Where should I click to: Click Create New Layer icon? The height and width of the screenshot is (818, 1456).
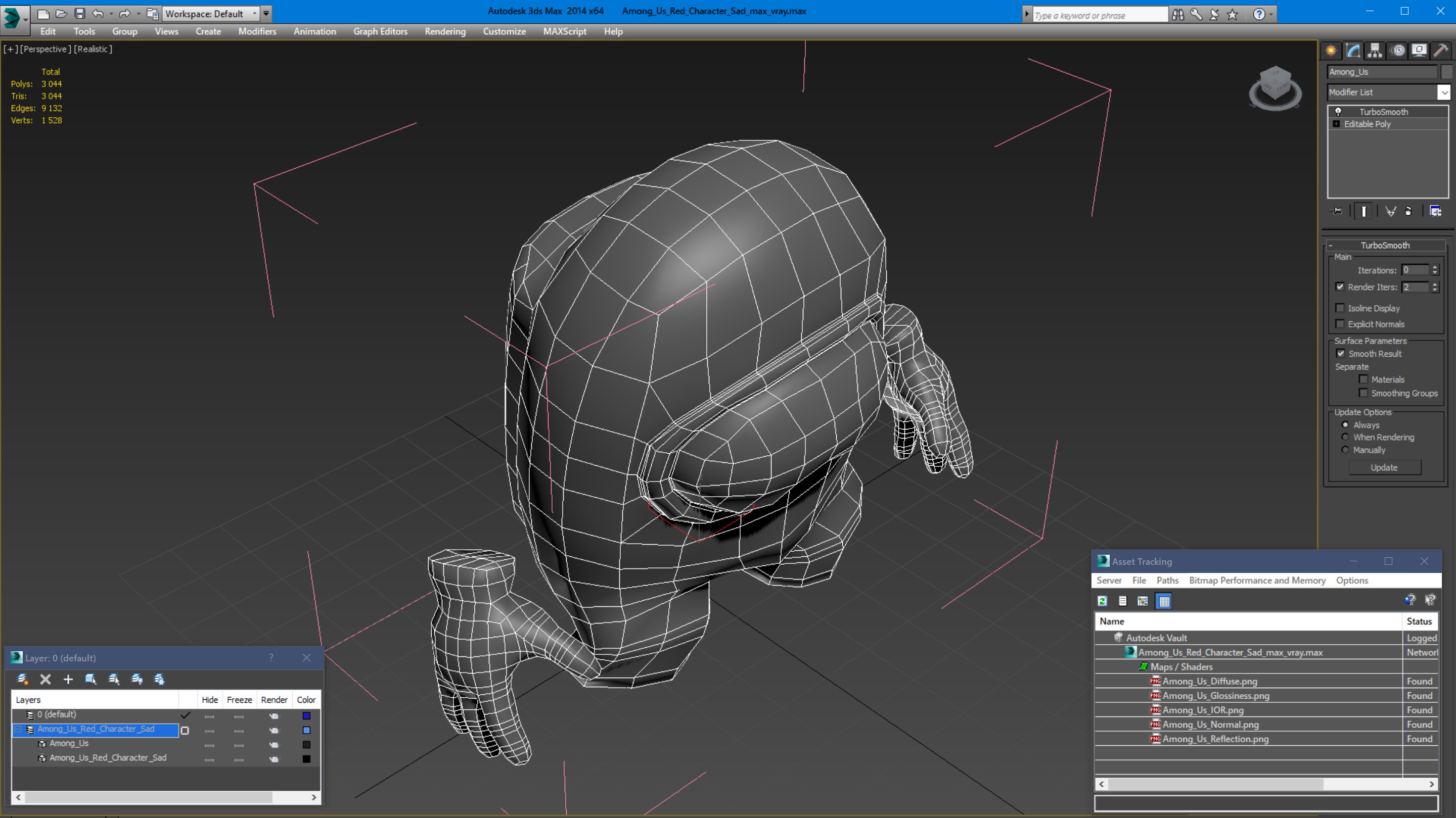tap(23, 679)
